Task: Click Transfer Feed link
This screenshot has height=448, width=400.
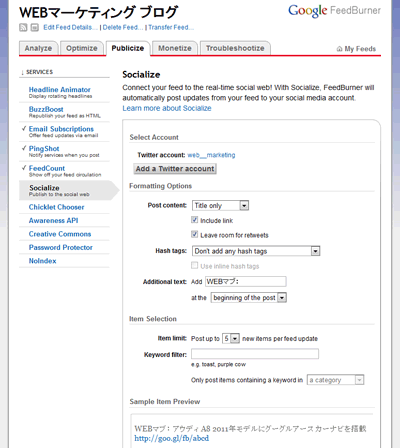Action: pyautogui.click(x=171, y=27)
